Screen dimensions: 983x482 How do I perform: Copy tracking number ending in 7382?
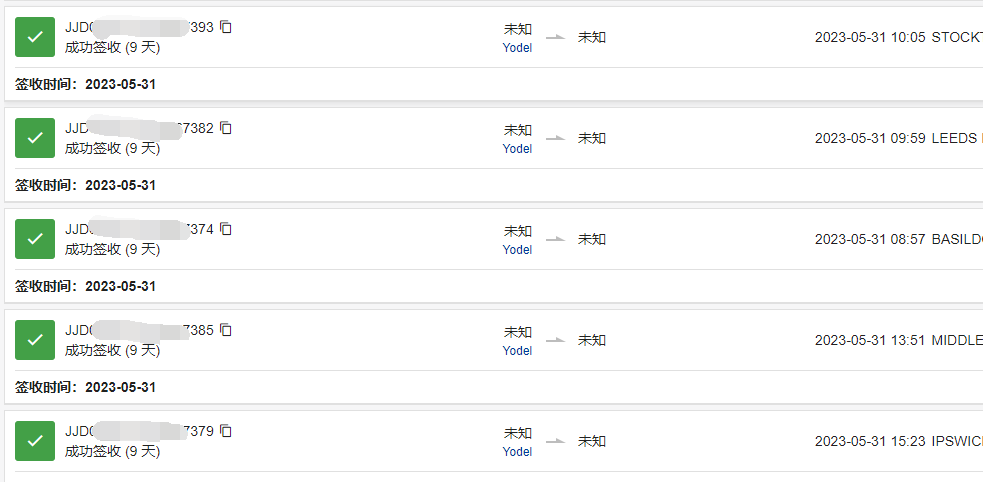pyautogui.click(x=226, y=128)
